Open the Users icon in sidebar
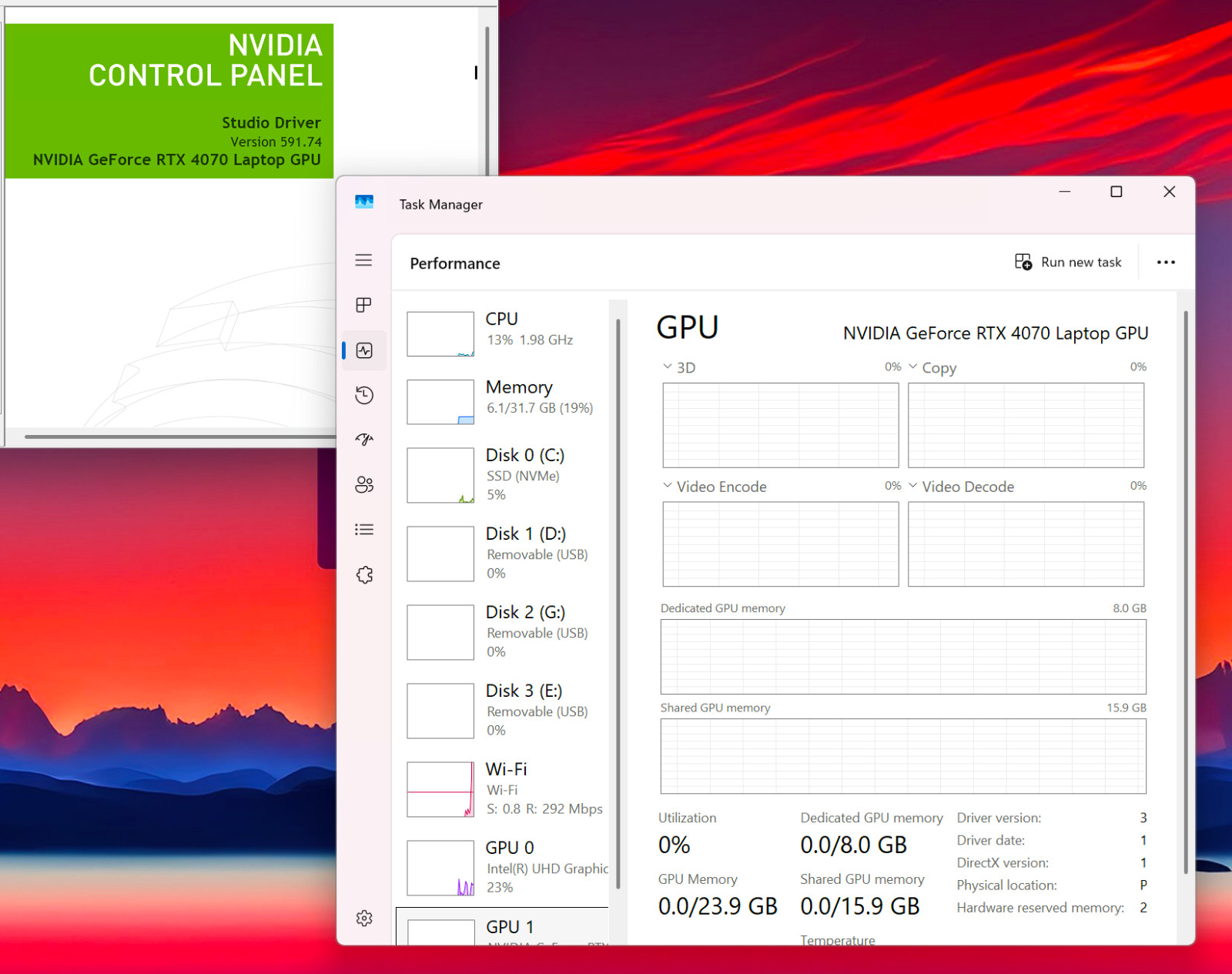The height and width of the screenshot is (974, 1232). coord(364,484)
